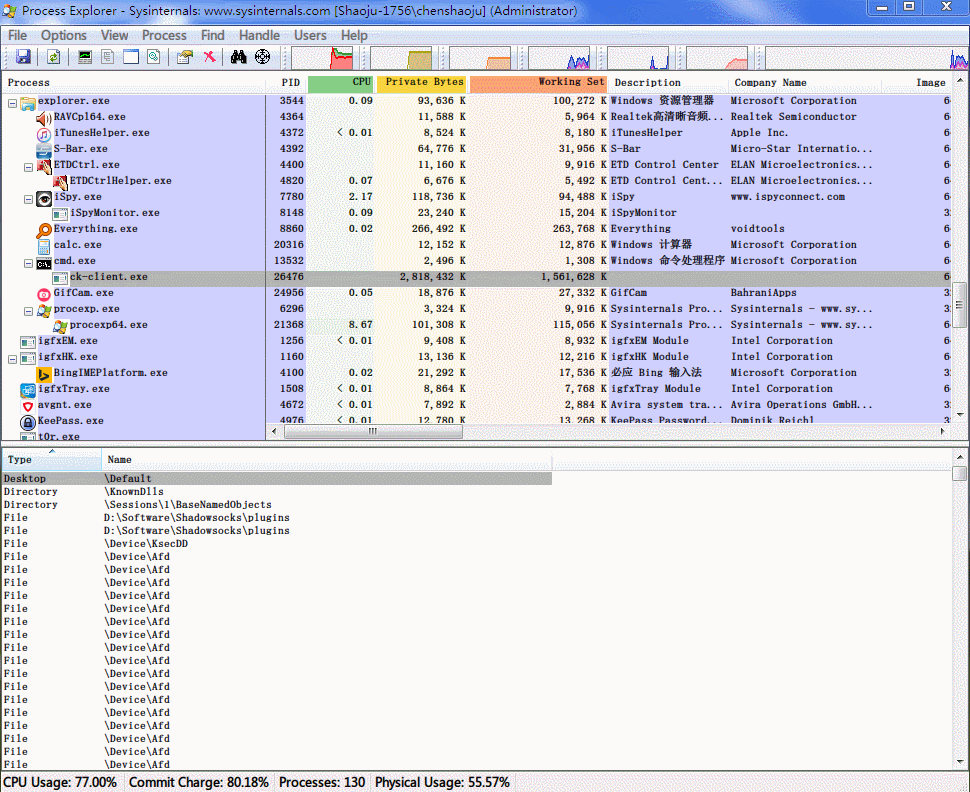Collapse the procexp.exe tree node
This screenshot has width=970, height=792.
(28, 312)
